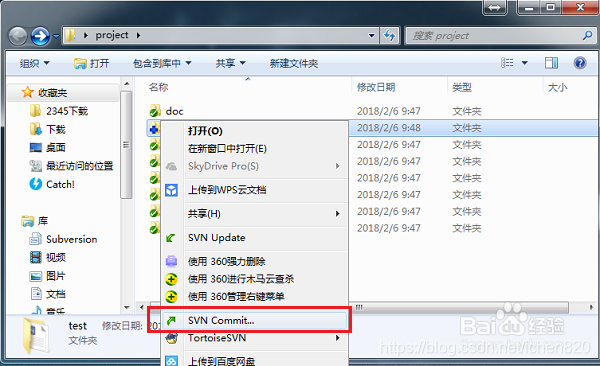Click the 2018/2/6 9:48 date cell

389,127
